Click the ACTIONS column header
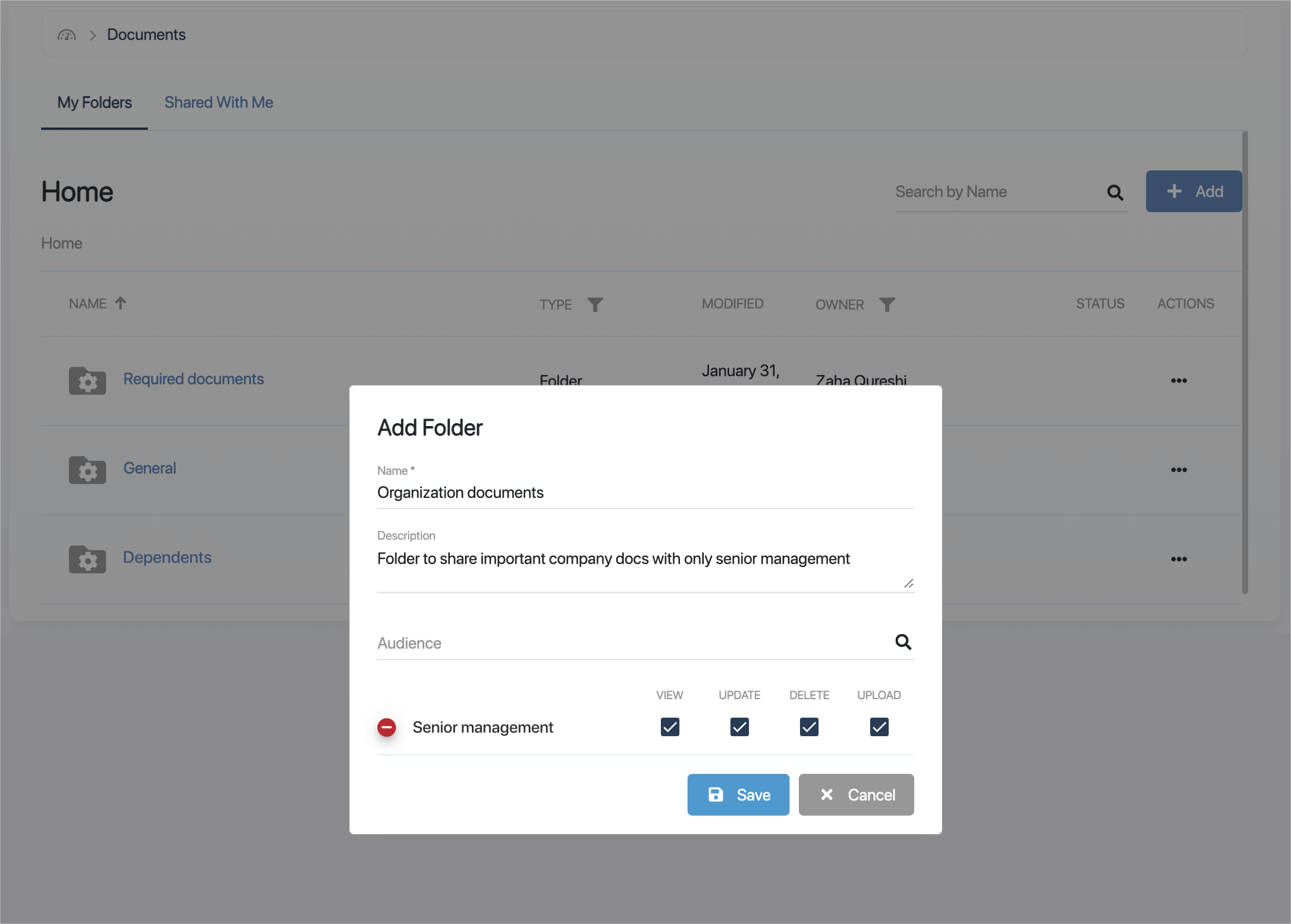Image resolution: width=1291 pixels, height=924 pixels. [x=1185, y=304]
